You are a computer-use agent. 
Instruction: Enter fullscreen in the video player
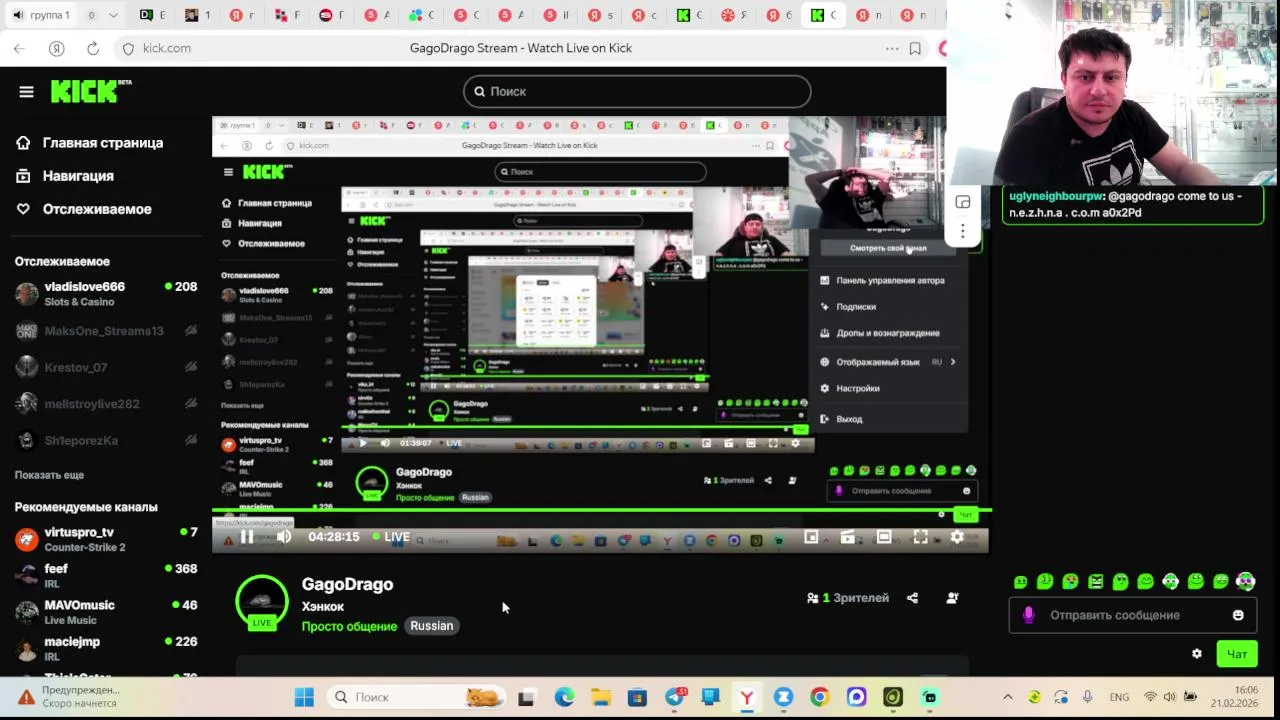920,537
